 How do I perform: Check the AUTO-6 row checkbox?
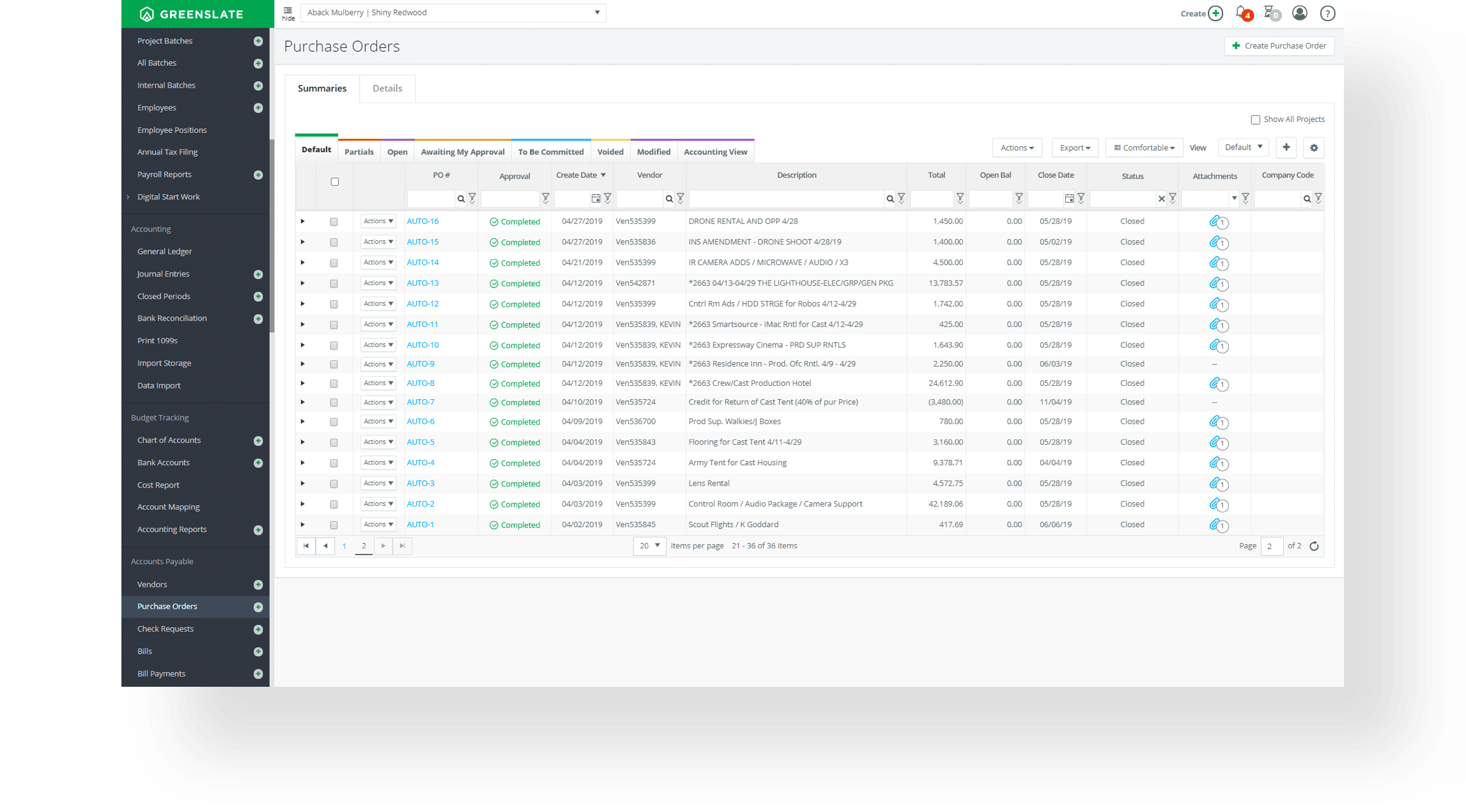[334, 422]
